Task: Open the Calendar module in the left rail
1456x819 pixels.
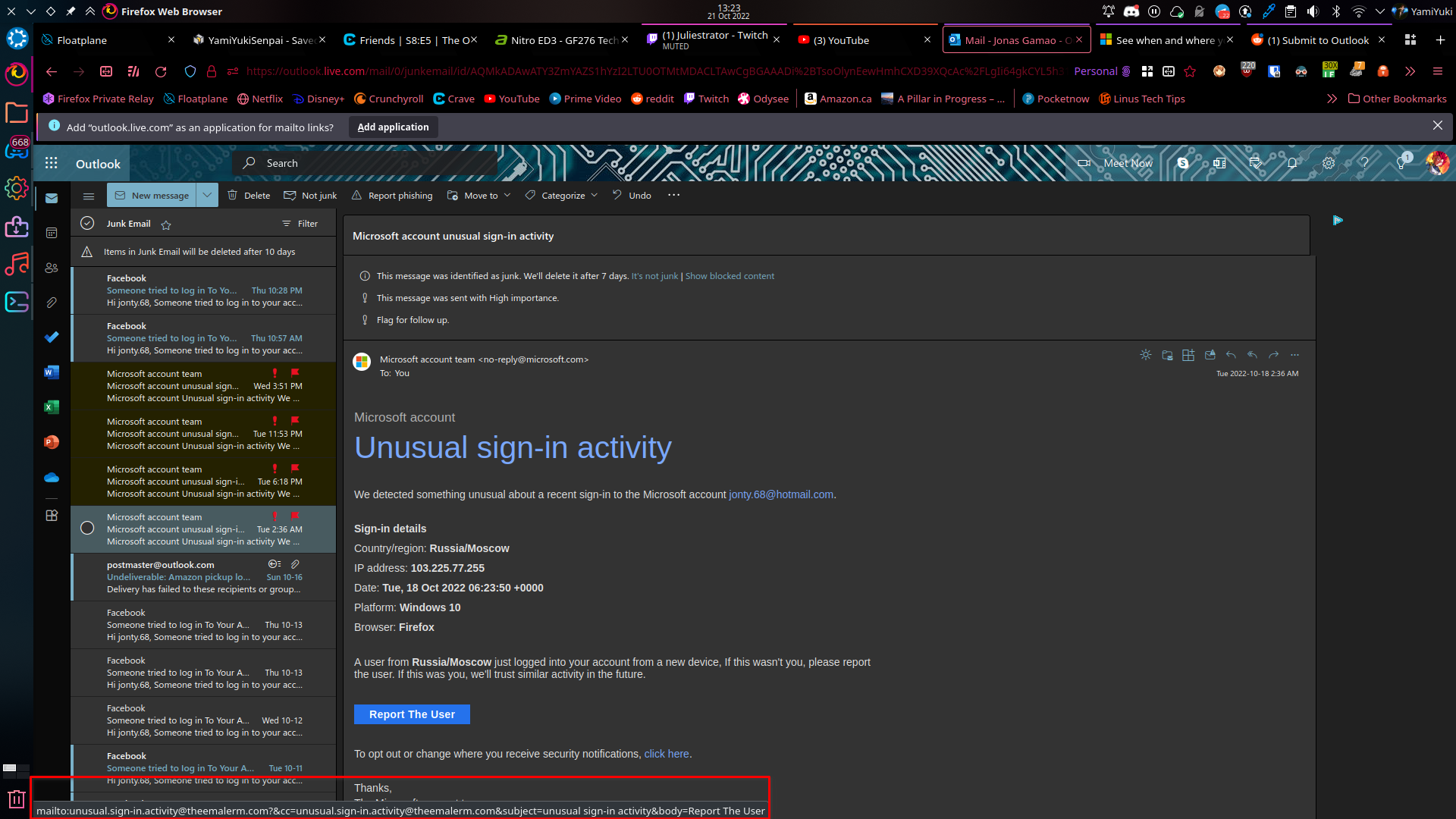Action: click(x=52, y=233)
